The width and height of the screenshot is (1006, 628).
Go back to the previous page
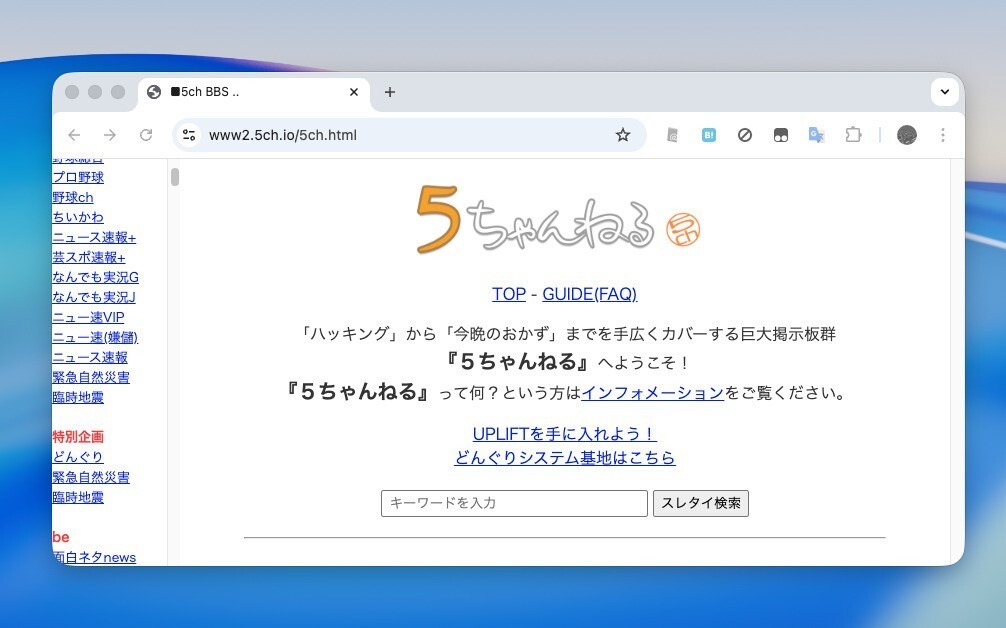(x=74, y=135)
